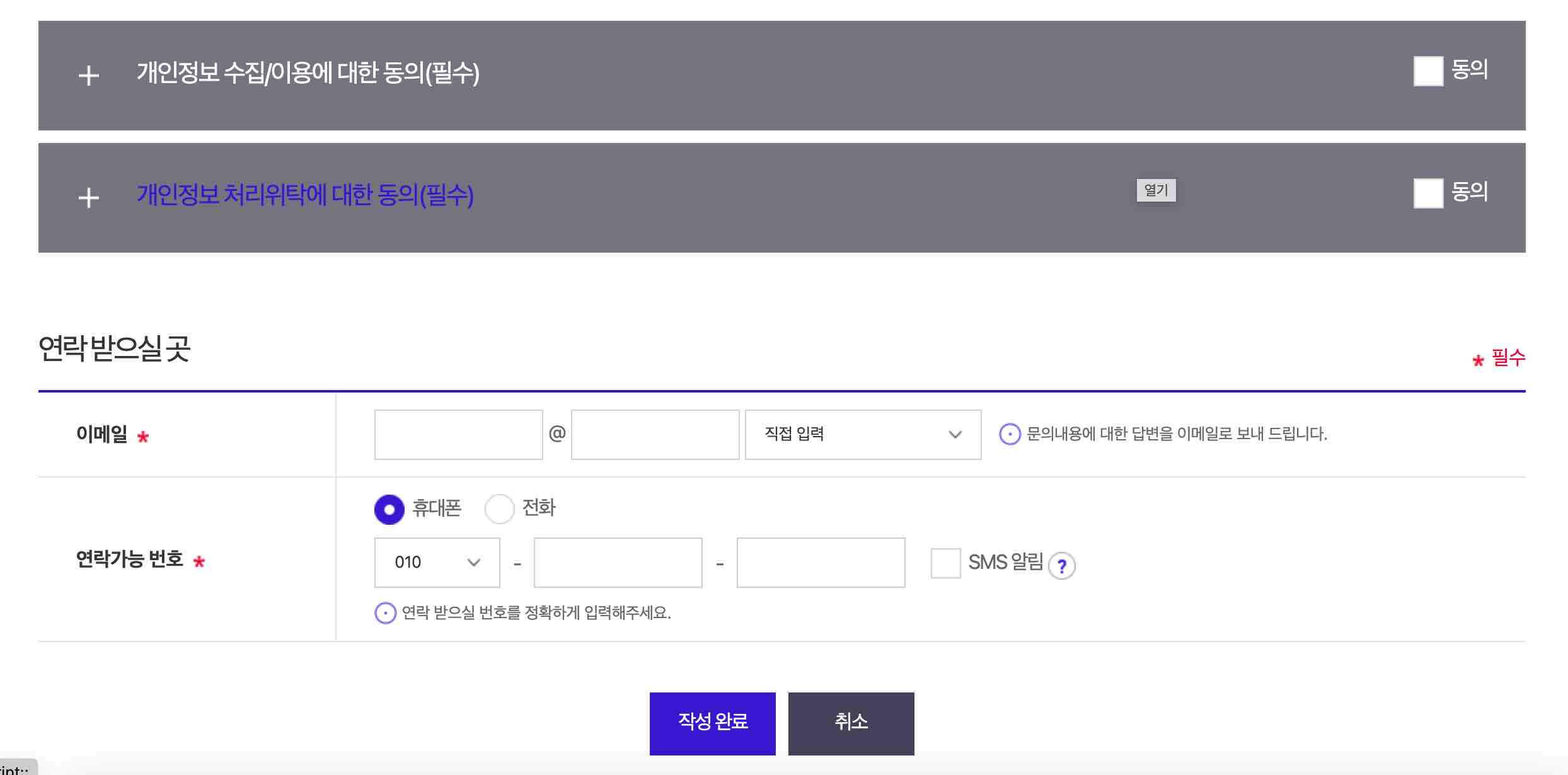
Task: Click the info icon beside the email answer notice
Action: click(x=1010, y=434)
